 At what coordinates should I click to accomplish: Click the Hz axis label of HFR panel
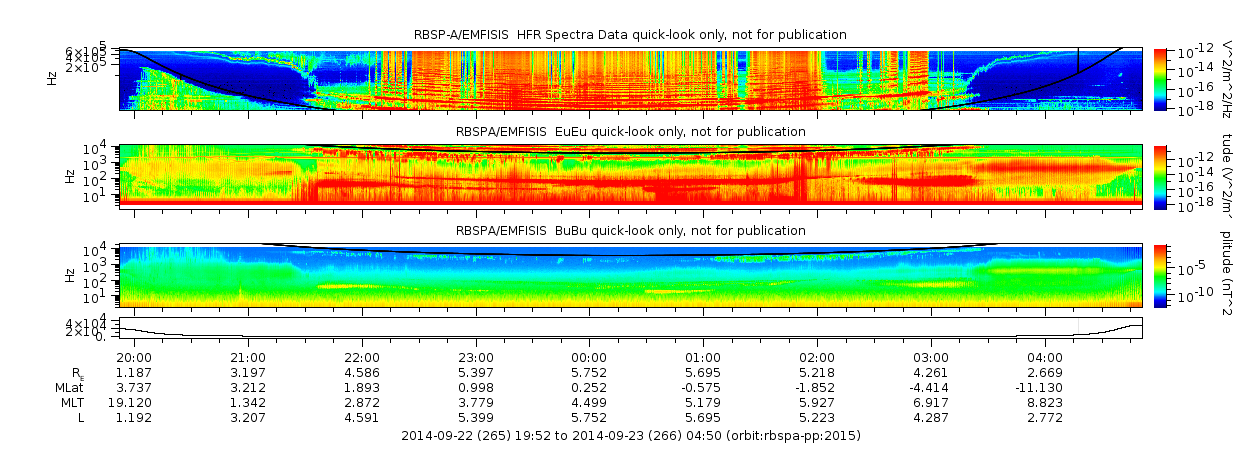click(x=52, y=78)
